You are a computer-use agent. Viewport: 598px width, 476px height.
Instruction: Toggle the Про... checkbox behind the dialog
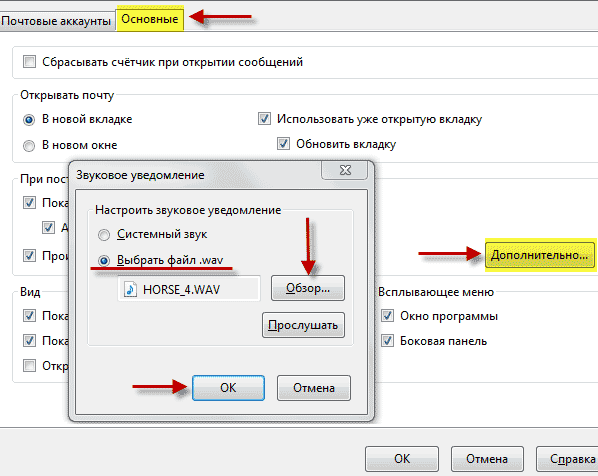click(29, 255)
